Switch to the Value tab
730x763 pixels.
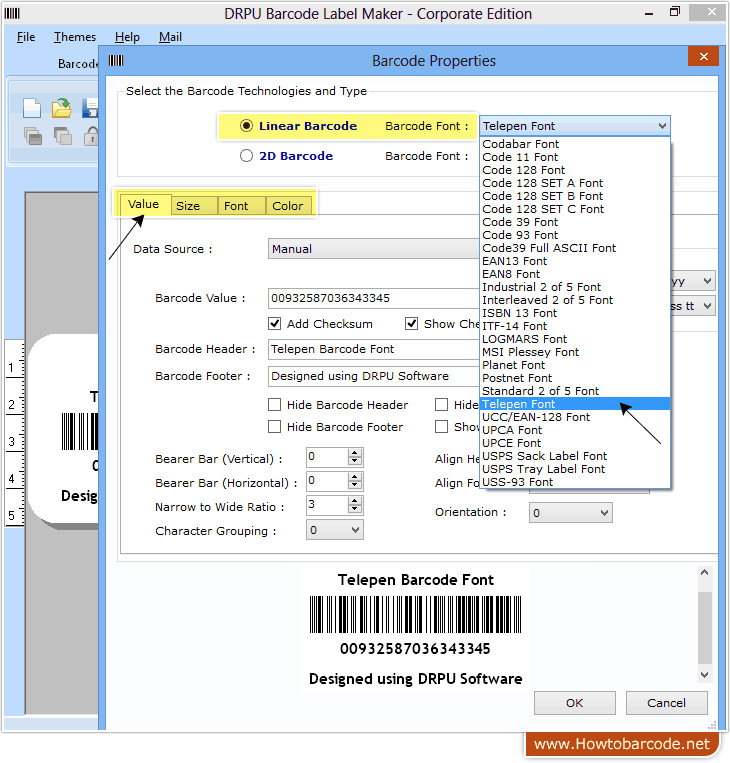pos(144,204)
